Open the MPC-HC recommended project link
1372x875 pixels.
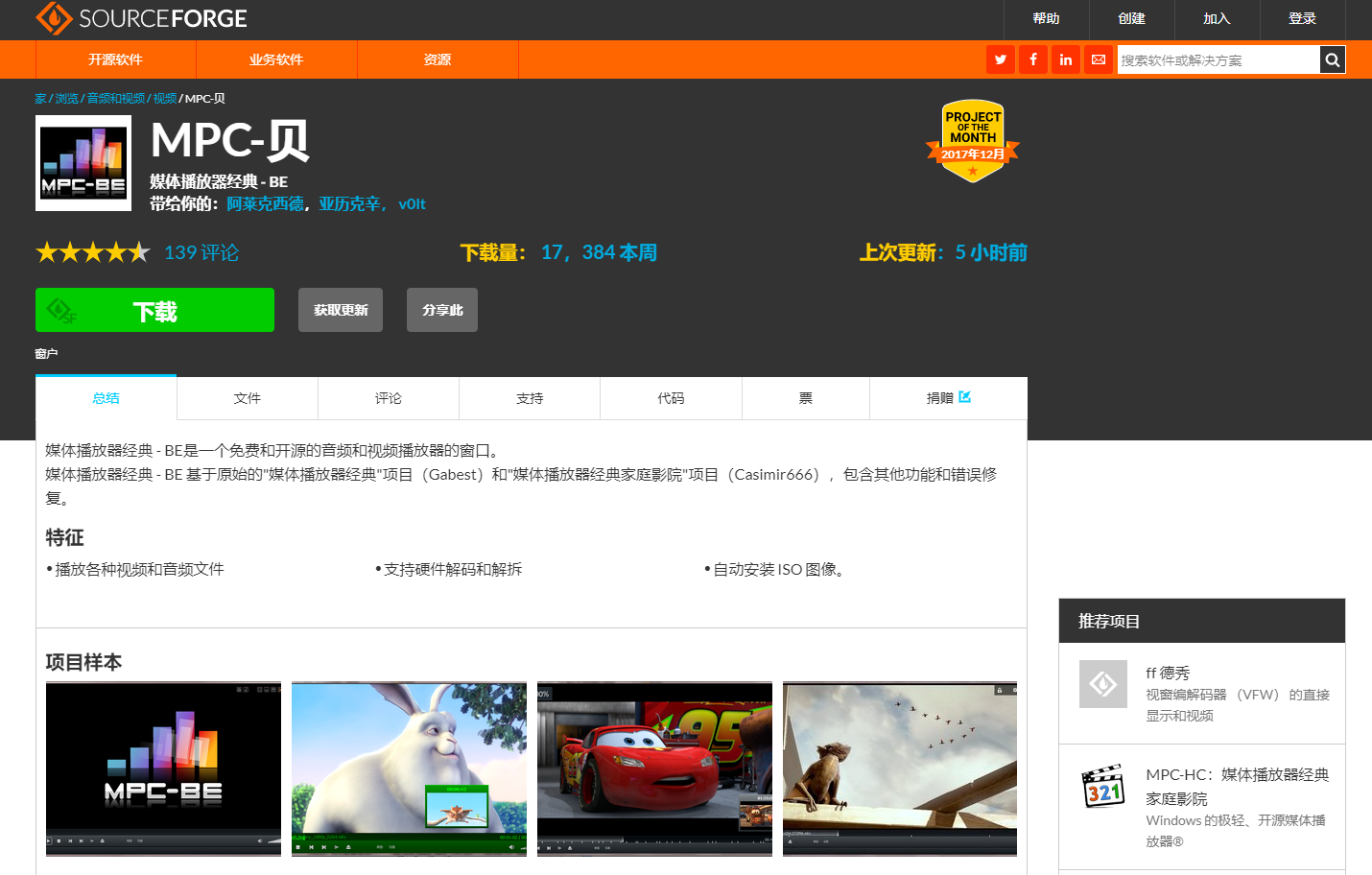pyautogui.click(x=1238, y=786)
